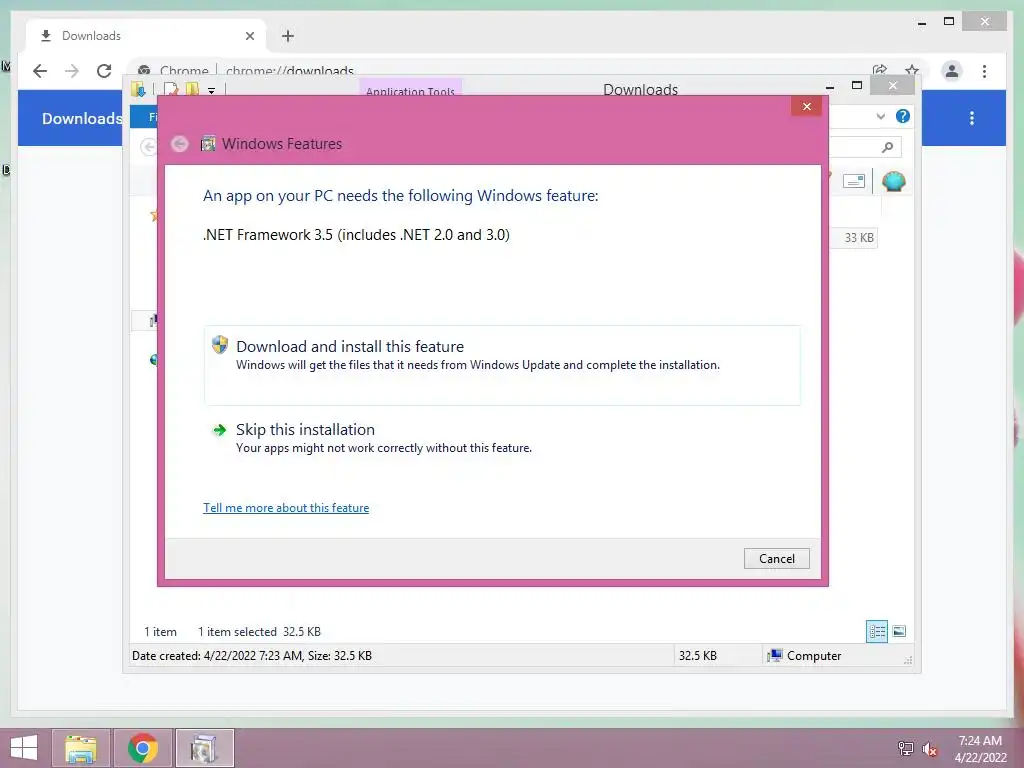Close the Windows Features dialog with red X

point(807,106)
